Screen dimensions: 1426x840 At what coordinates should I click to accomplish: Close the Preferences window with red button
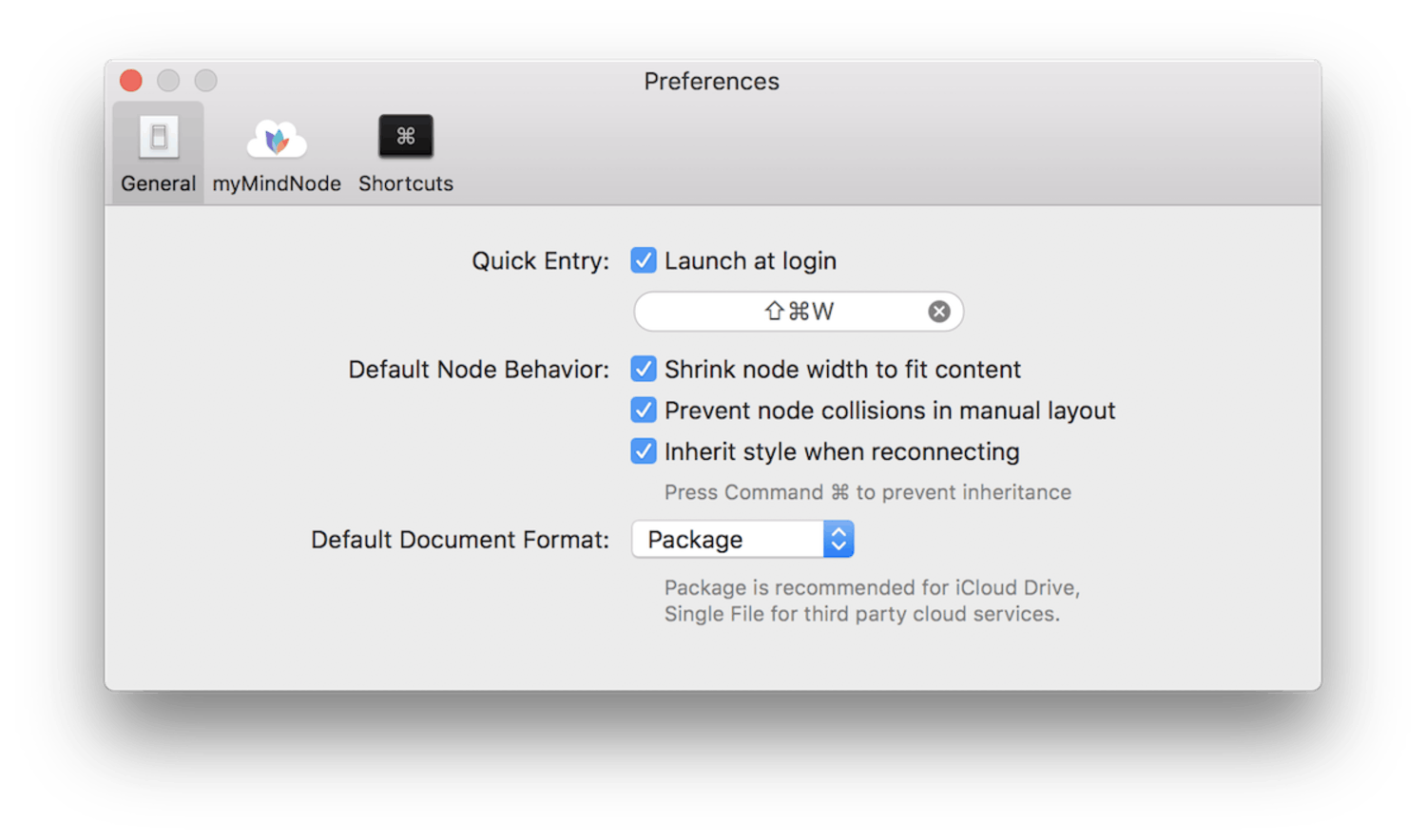tap(131, 81)
